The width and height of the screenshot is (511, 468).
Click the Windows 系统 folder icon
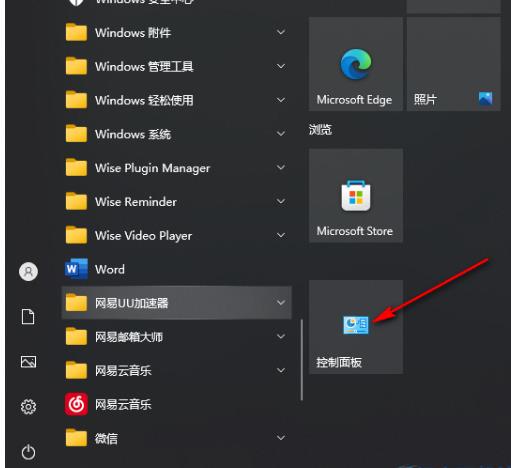point(76,134)
